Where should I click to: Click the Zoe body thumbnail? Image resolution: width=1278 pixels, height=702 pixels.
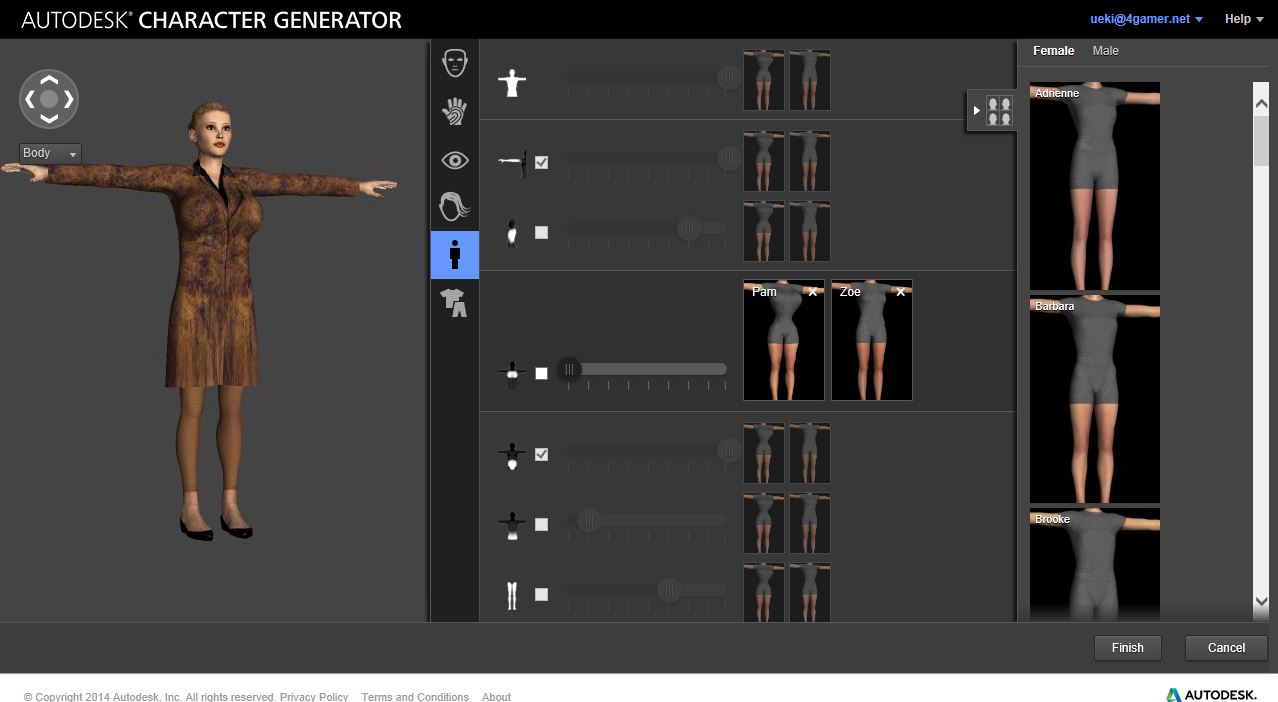point(872,340)
